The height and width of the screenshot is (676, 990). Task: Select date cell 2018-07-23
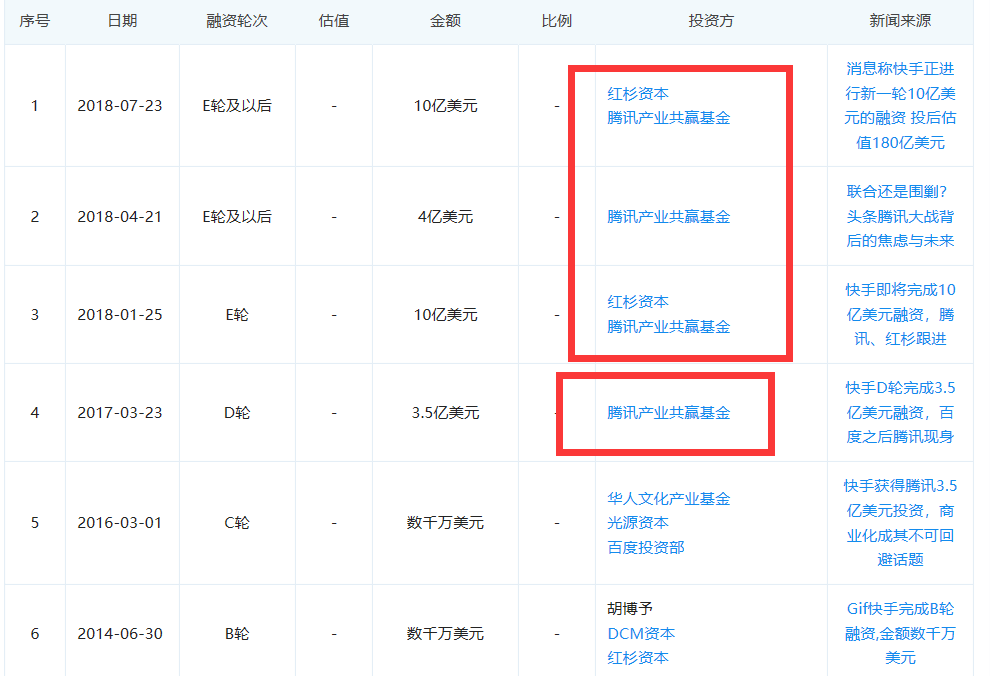(x=120, y=105)
